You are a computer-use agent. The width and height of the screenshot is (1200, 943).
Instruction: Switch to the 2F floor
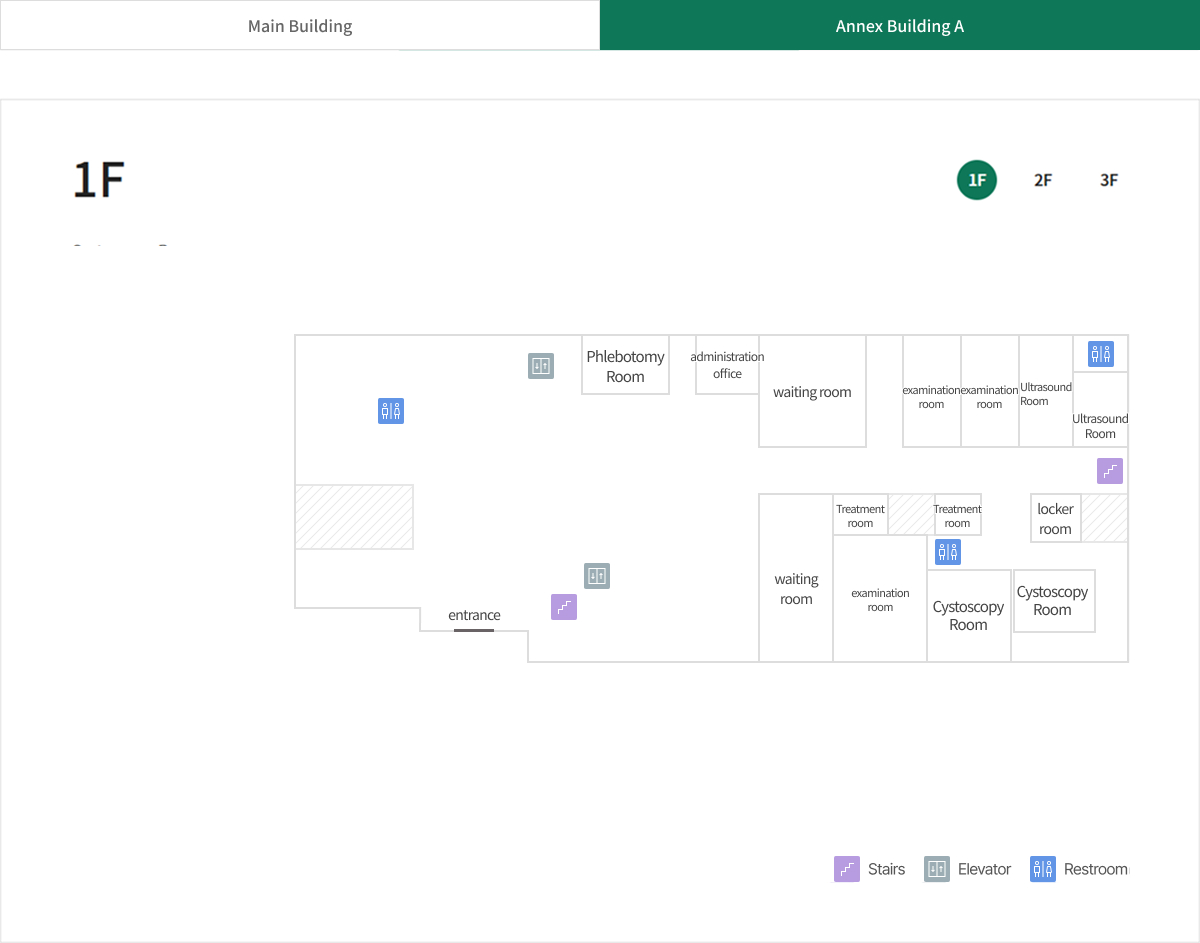click(1043, 180)
